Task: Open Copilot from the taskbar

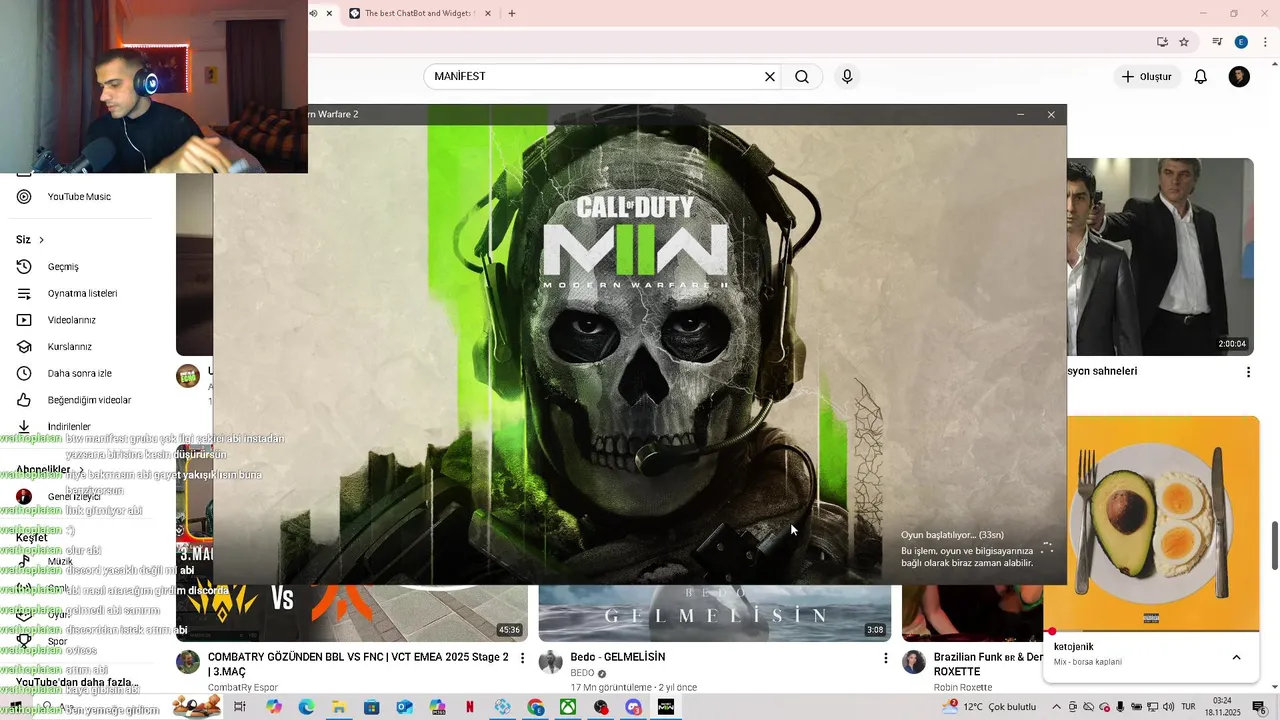Action: (x=273, y=707)
